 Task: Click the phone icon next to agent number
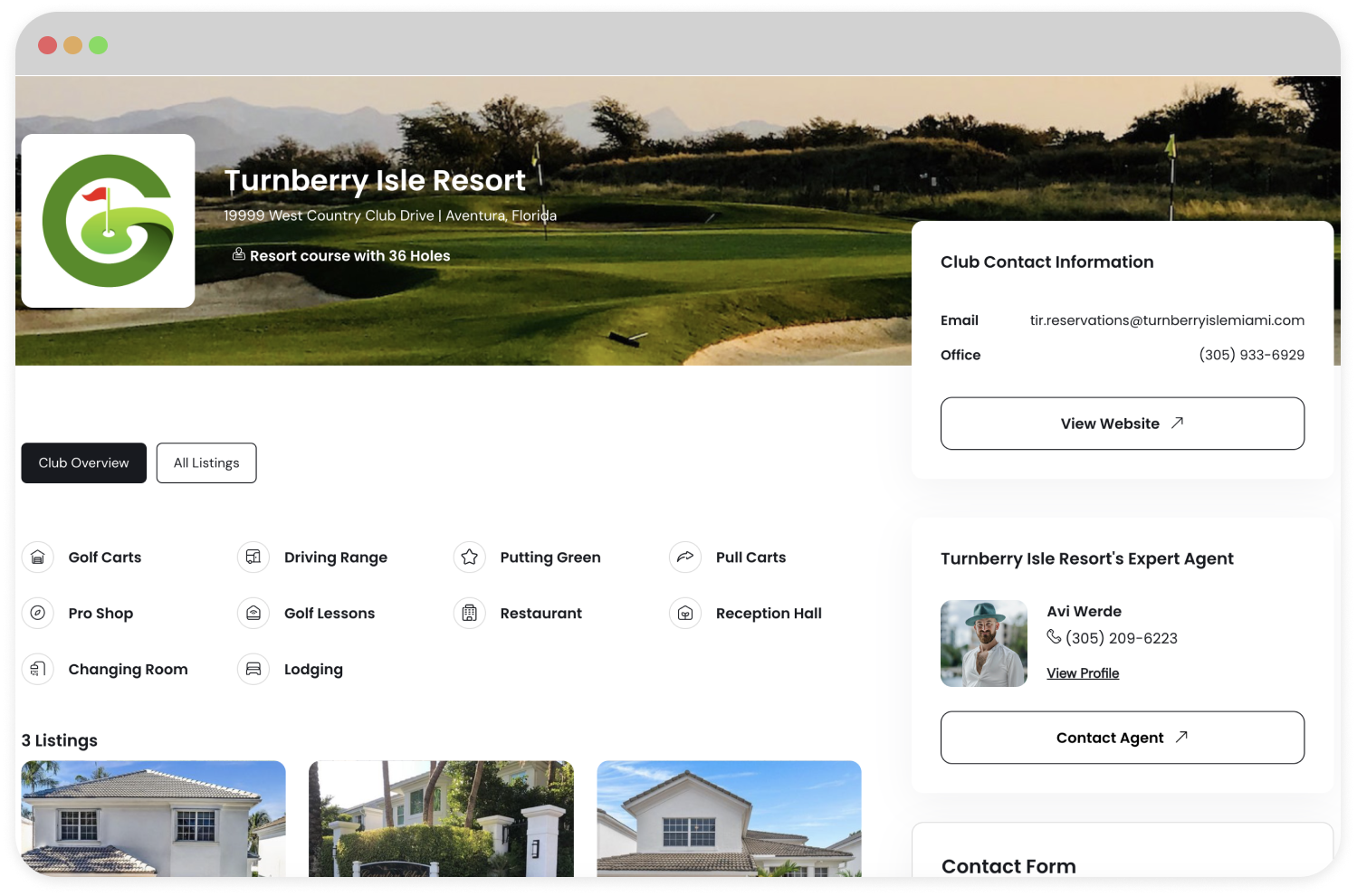pyautogui.click(x=1054, y=637)
